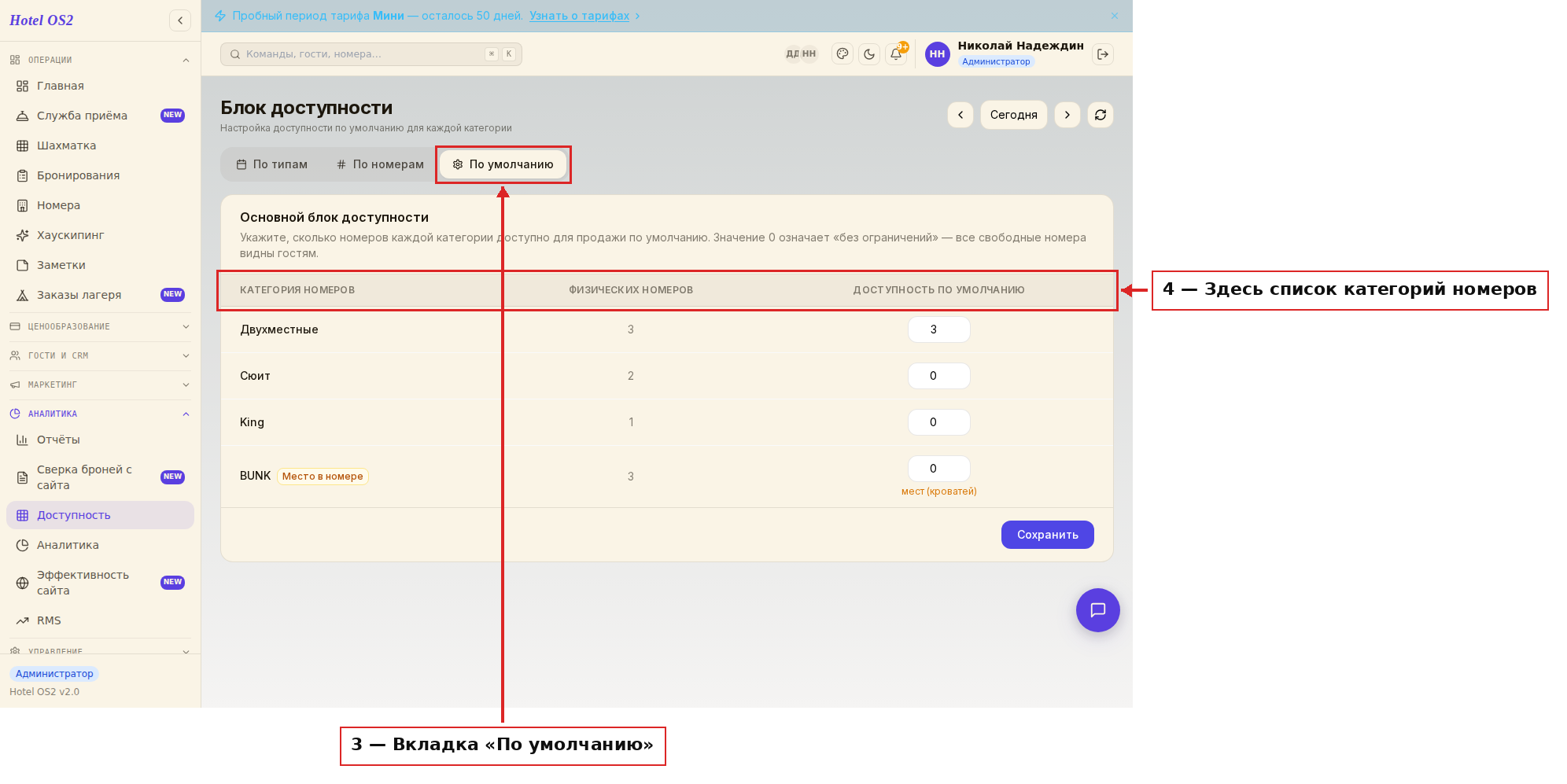The width and height of the screenshot is (1567, 784).
Task: Click the Сюит category name
Action: pyautogui.click(x=255, y=376)
